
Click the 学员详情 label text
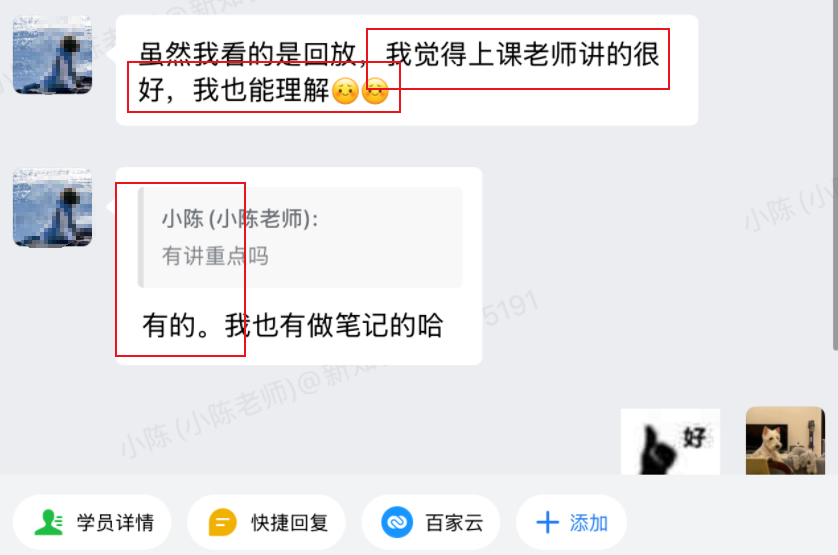(115, 522)
